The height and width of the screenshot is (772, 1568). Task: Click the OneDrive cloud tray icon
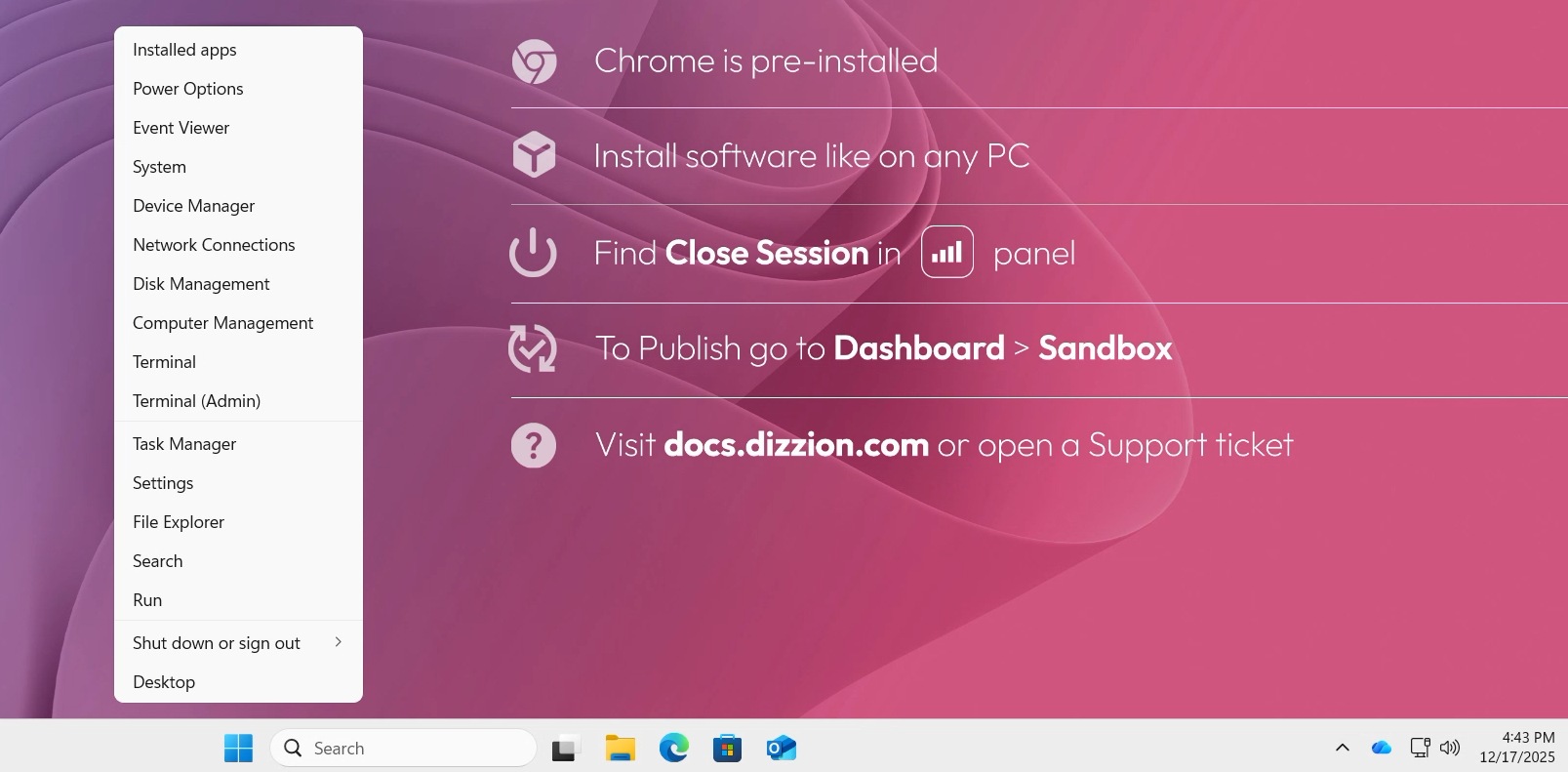1381,748
